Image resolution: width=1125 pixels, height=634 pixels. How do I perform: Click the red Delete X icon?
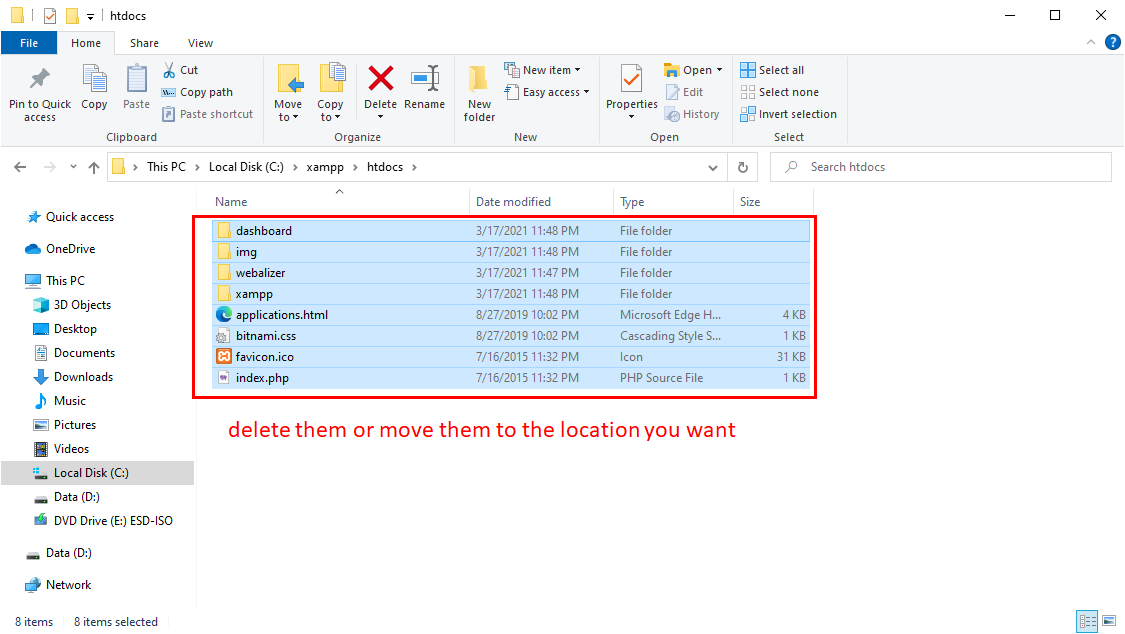click(x=380, y=78)
